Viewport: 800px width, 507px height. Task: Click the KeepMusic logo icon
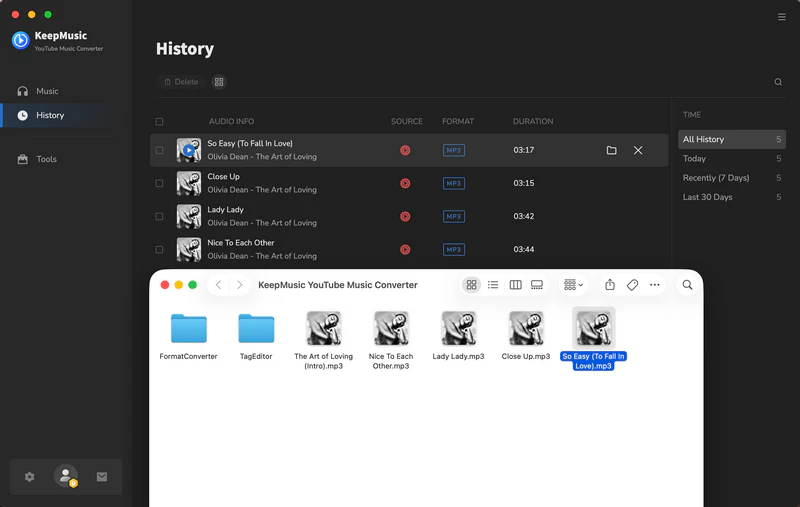click(21, 40)
